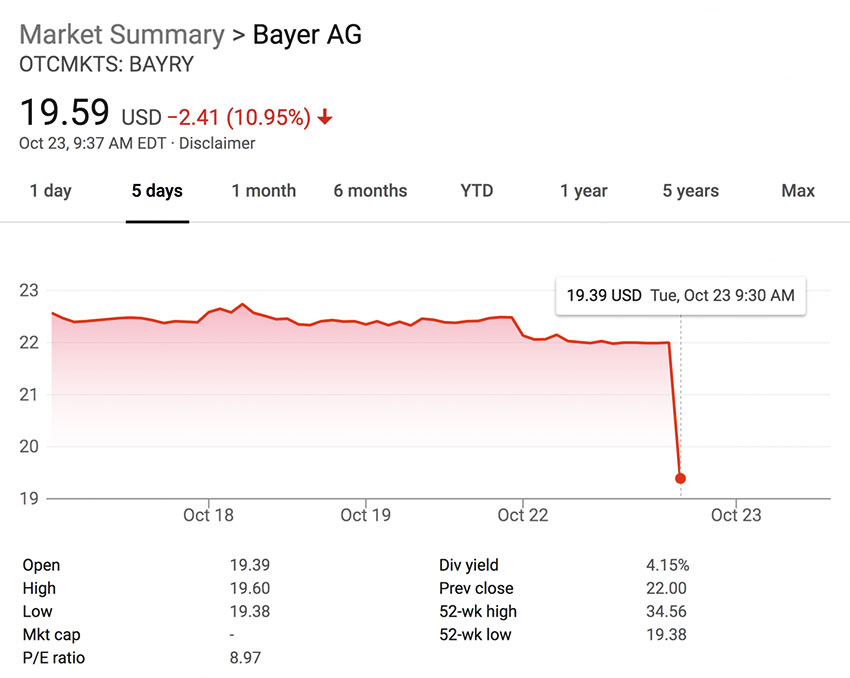Click the Oct 22 axis label
Viewport: 850px width, 678px height.
(523, 515)
